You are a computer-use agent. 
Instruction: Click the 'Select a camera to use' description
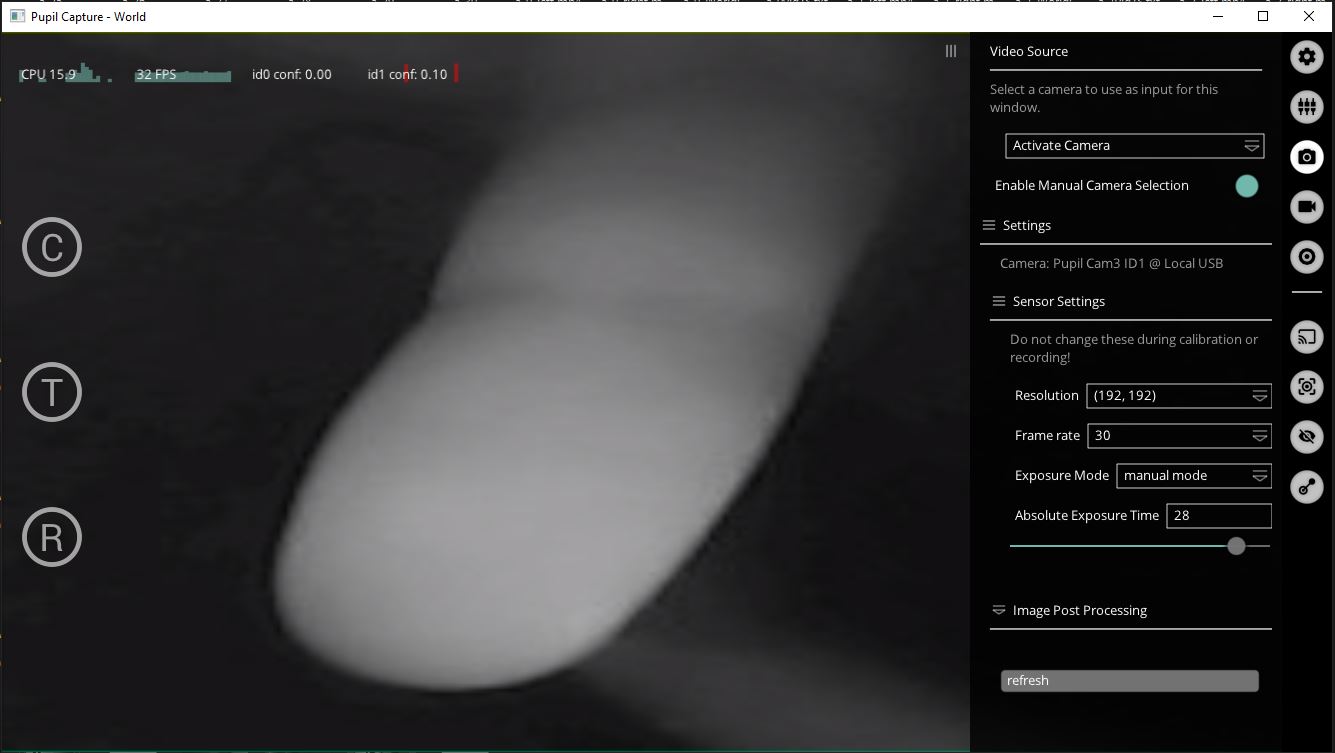[x=1104, y=98]
